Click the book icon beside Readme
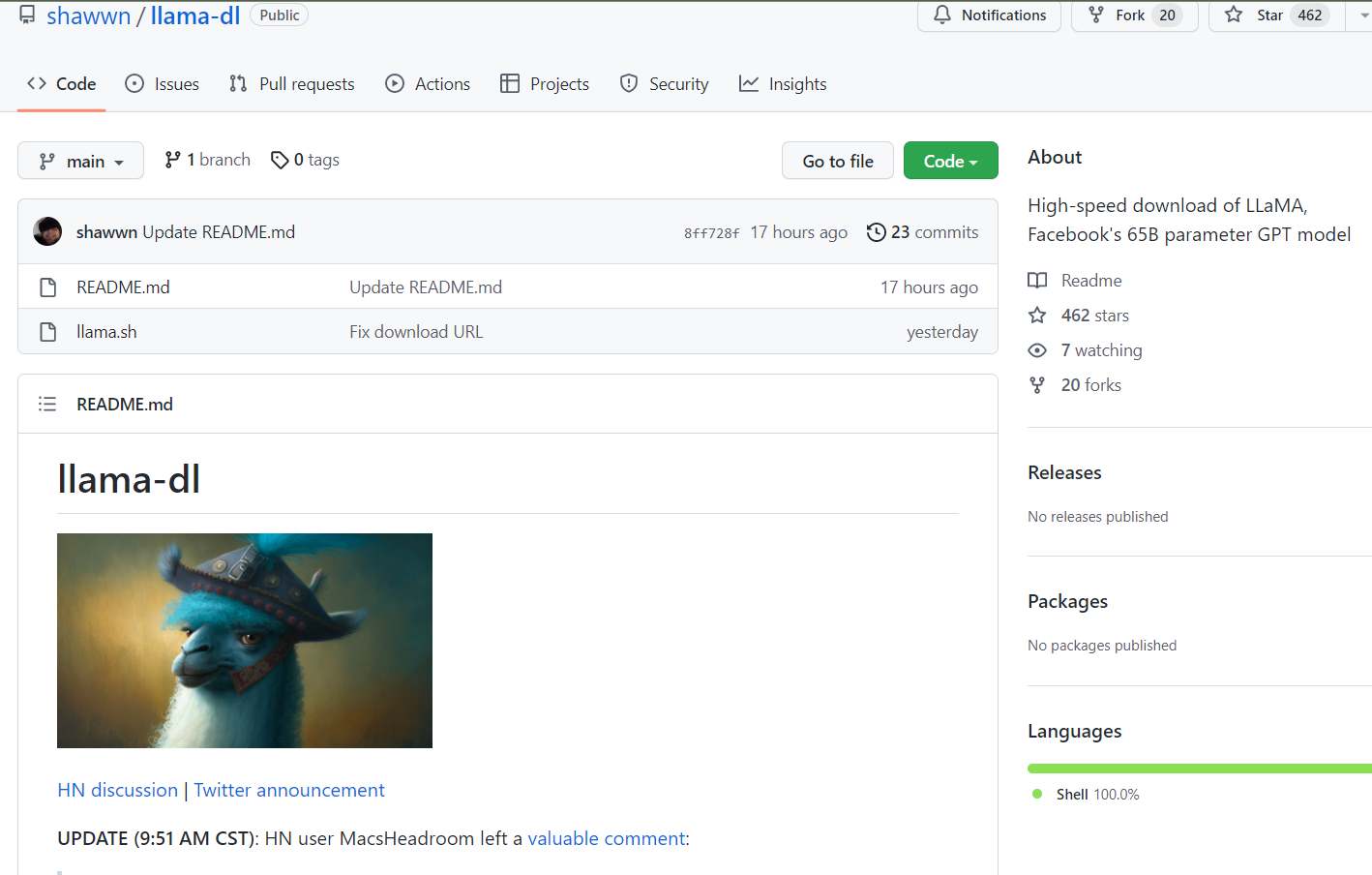The image size is (1372, 875). [x=1037, y=281]
